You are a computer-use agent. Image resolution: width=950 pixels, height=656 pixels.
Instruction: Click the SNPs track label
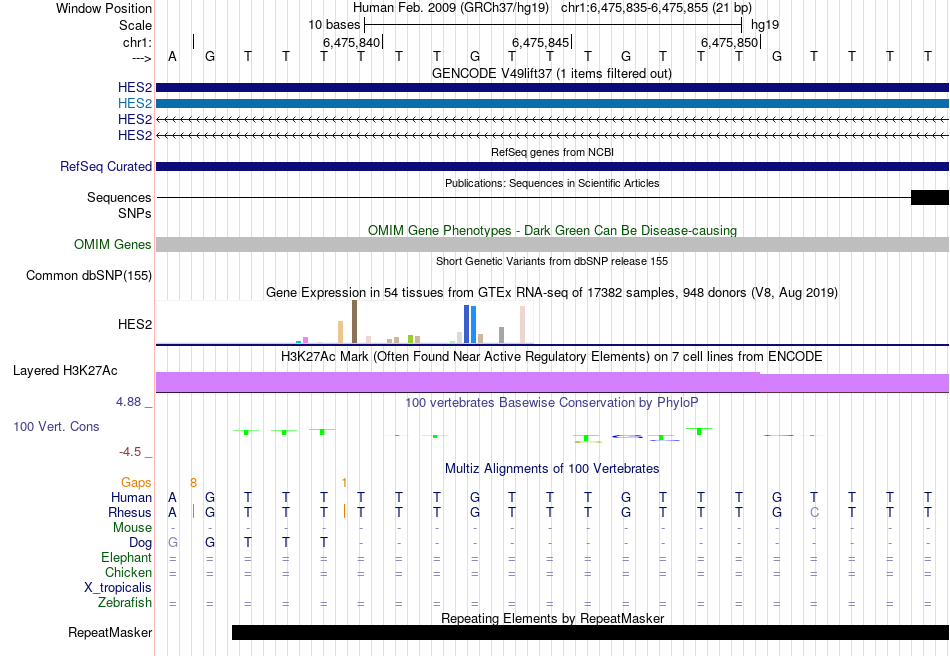135,213
